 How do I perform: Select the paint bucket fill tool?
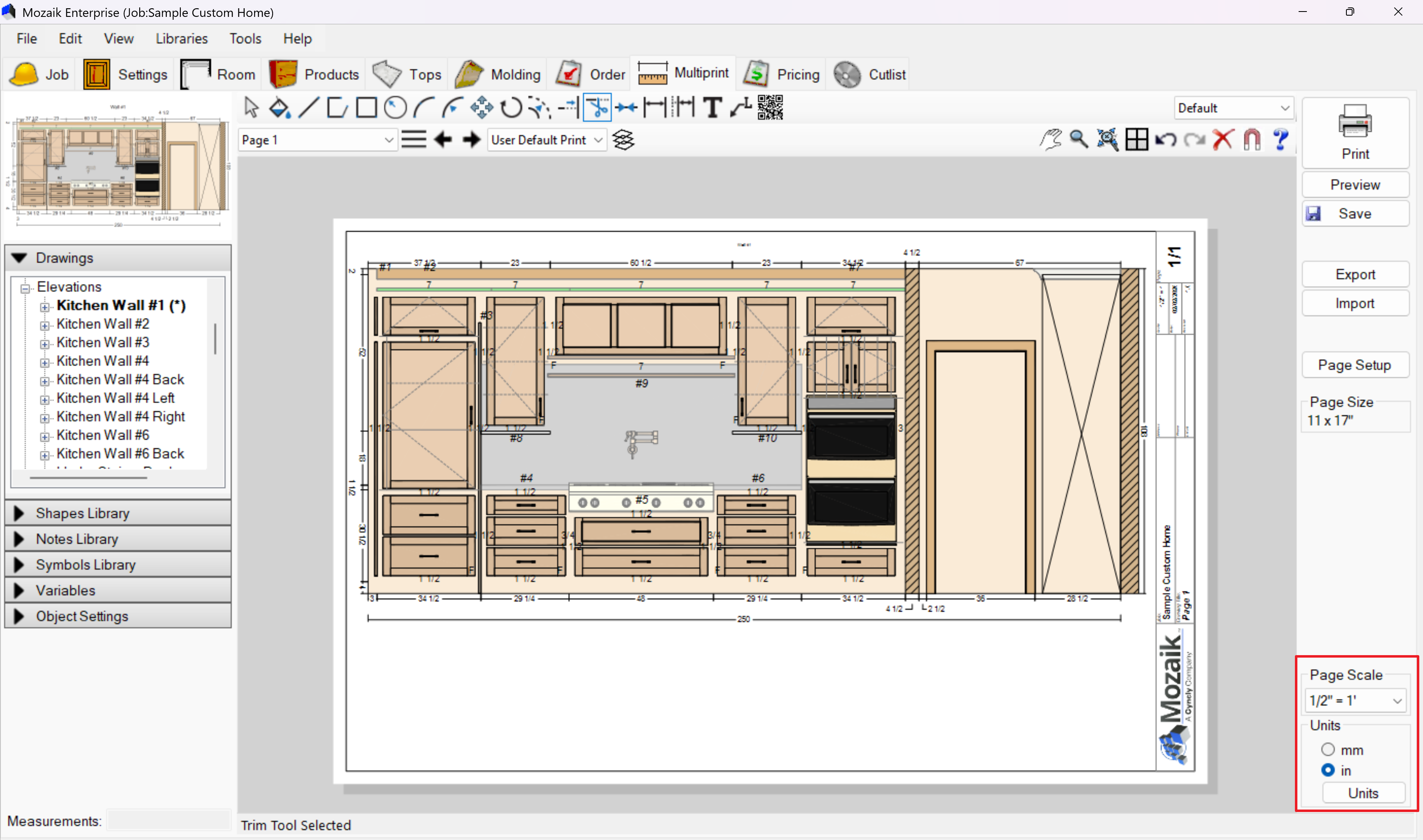(280, 107)
